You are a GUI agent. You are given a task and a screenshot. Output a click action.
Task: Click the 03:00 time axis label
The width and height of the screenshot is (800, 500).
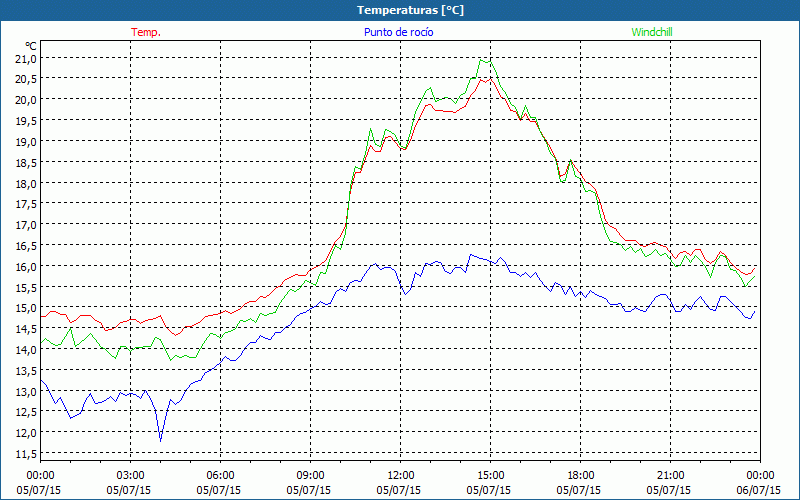click(x=130, y=476)
